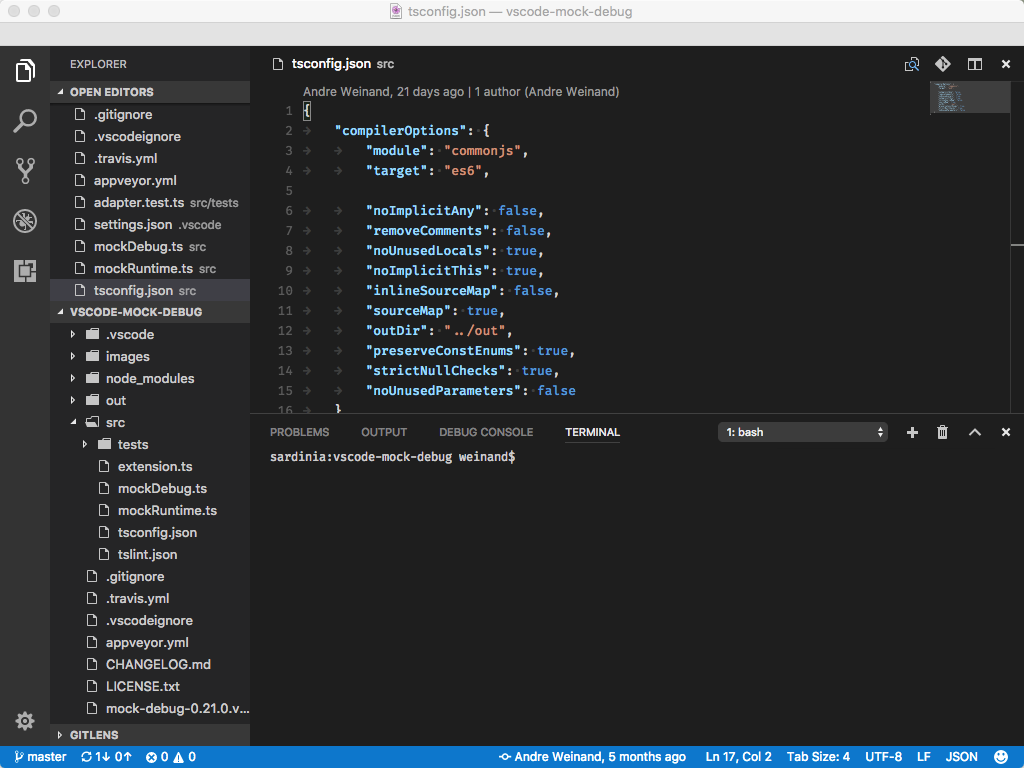Select the Terminal tab
Viewport: 1024px width, 768px height.
click(592, 432)
